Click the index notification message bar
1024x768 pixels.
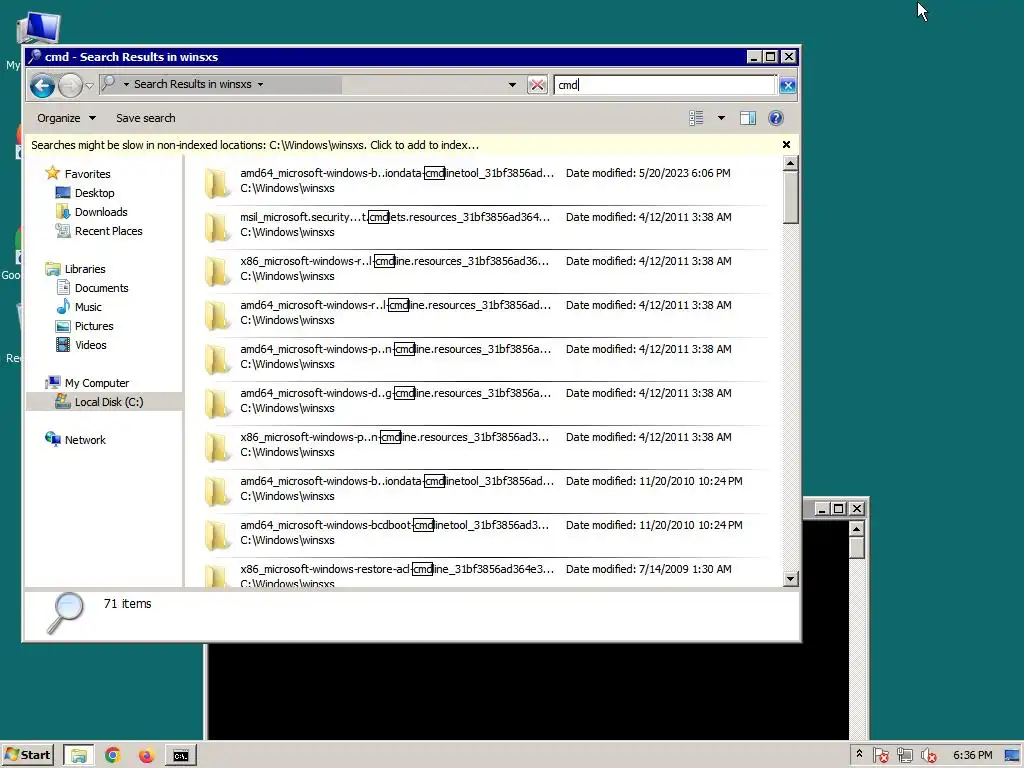pyautogui.click(x=255, y=145)
